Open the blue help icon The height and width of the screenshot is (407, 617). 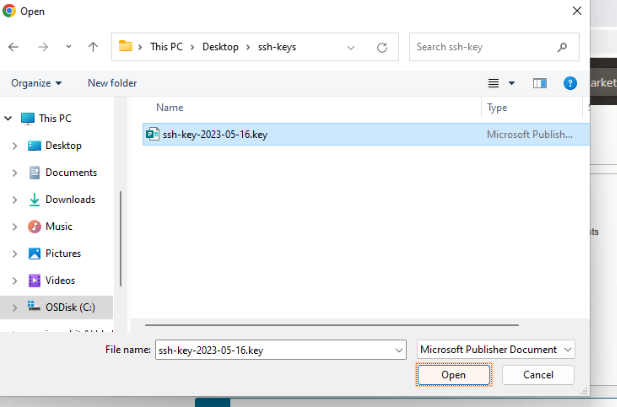click(x=570, y=83)
